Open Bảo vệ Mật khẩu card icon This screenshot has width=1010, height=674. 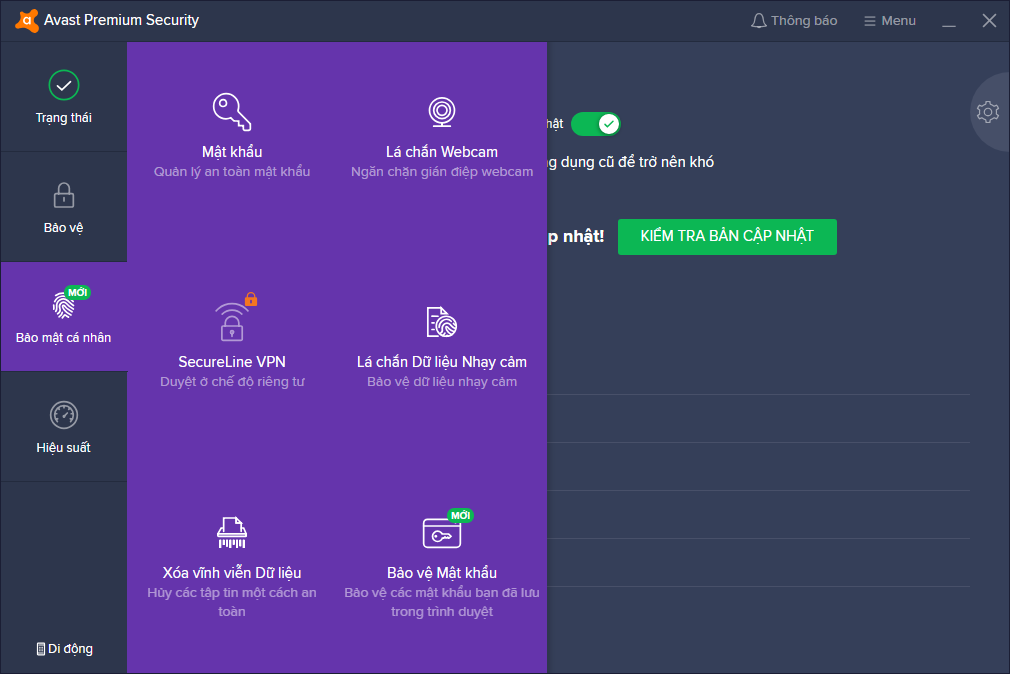point(442,534)
